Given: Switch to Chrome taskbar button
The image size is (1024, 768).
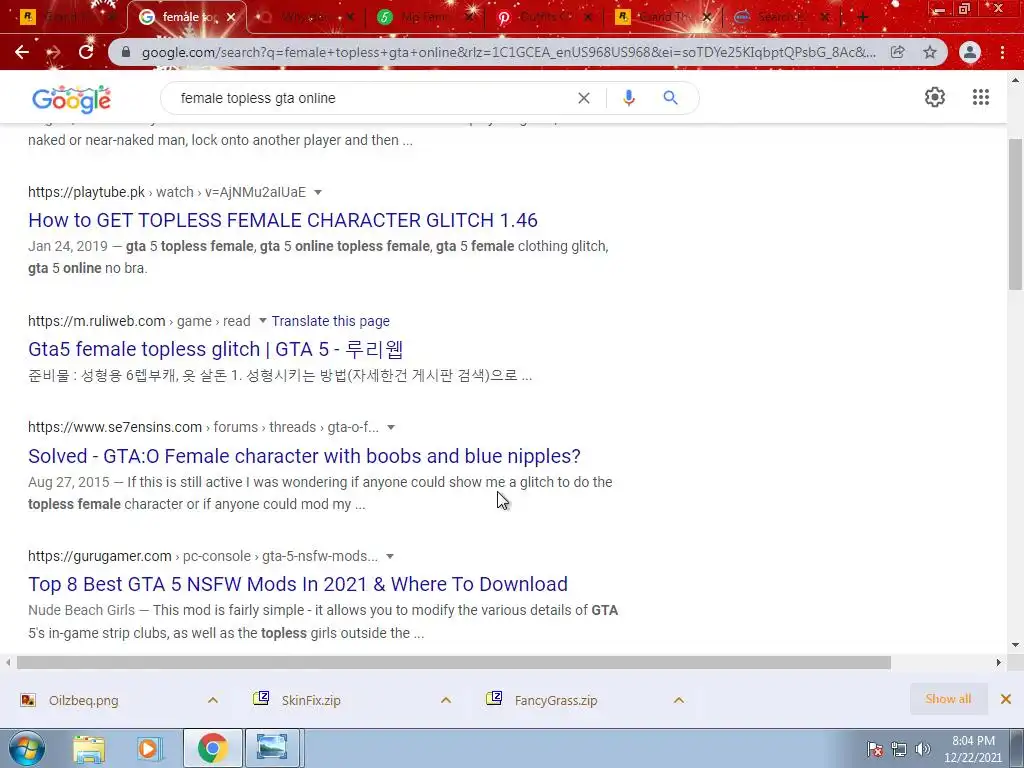Looking at the screenshot, I should pyautogui.click(x=212, y=748).
